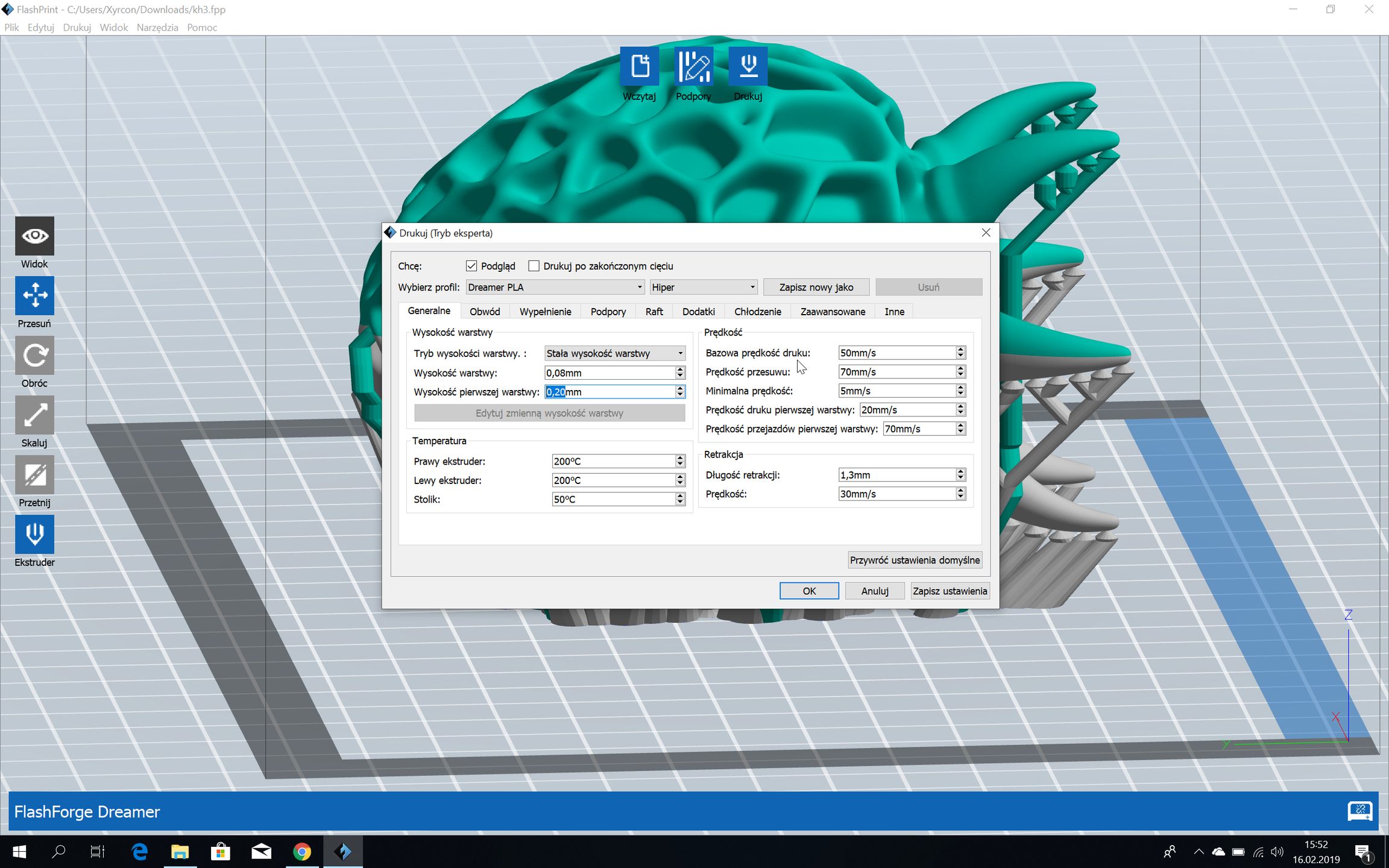Uncheck the Podgląd preview checkbox

click(x=472, y=266)
